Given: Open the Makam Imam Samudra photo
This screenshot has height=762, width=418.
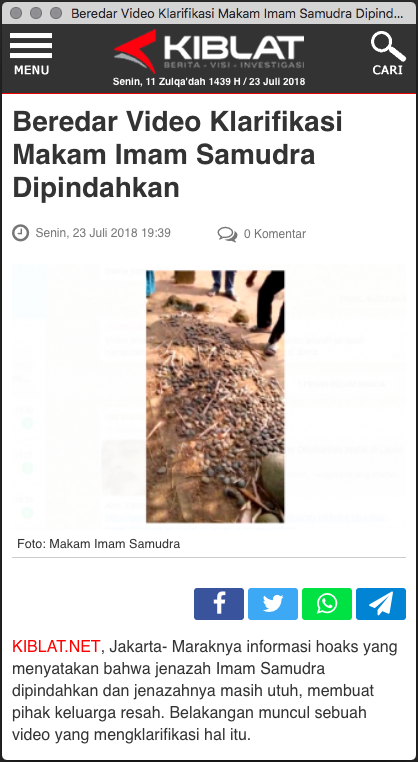Looking at the screenshot, I should click(x=215, y=397).
